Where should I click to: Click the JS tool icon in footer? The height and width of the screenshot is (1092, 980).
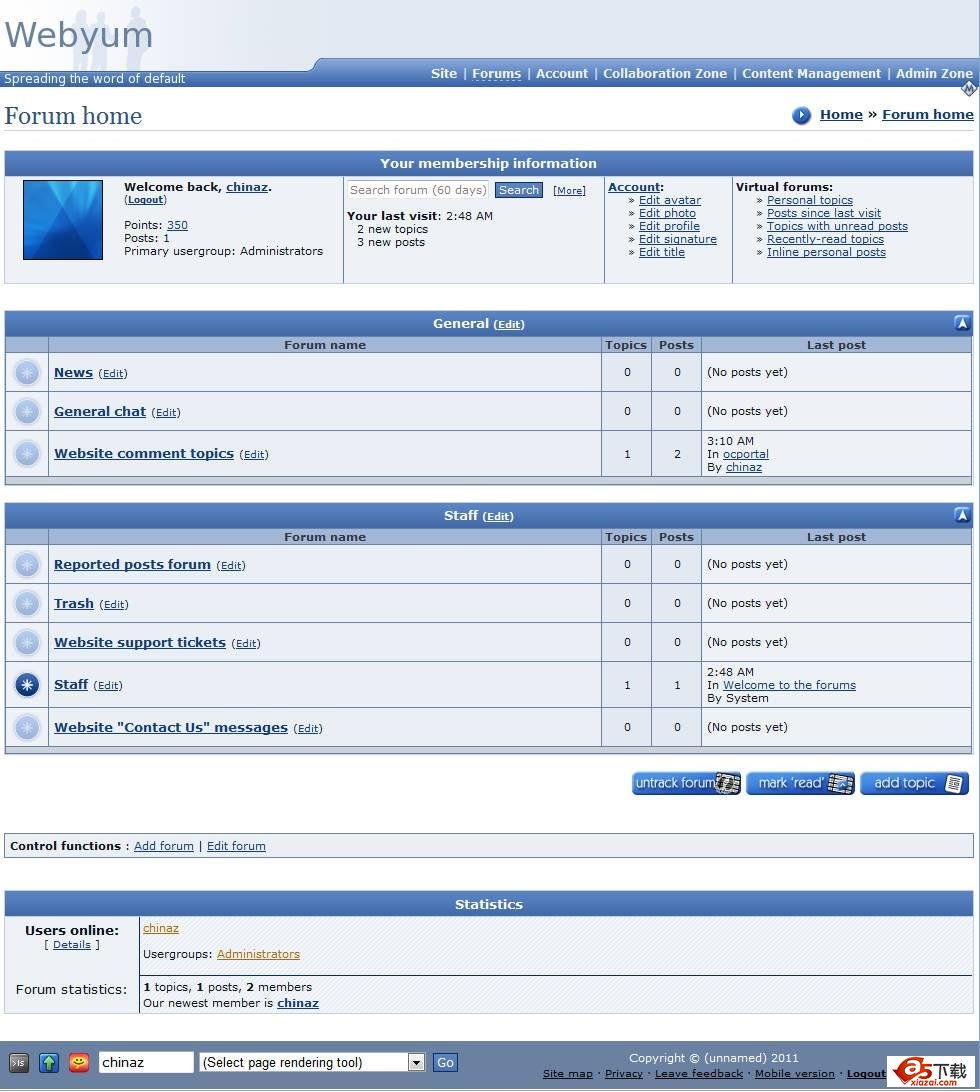point(19,1063)
